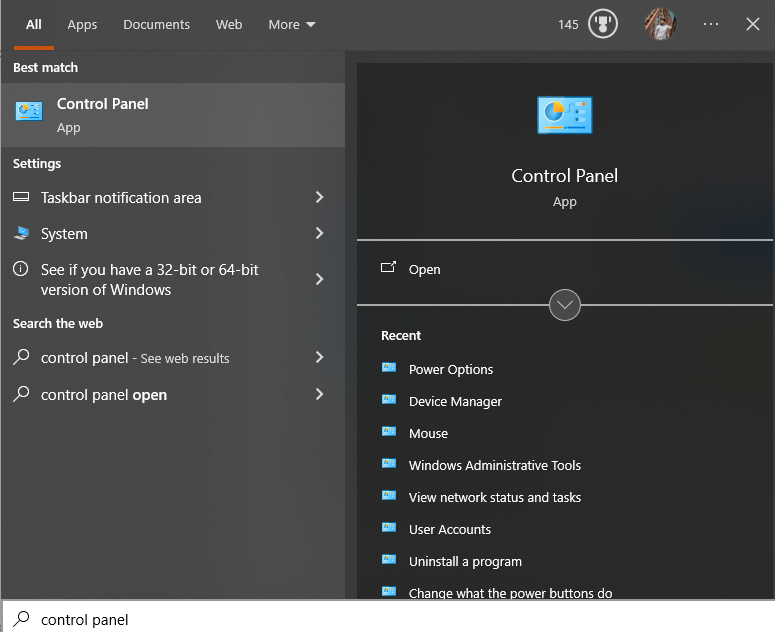Expand the control panel open arrow
The width and height of the screenshot is (775, 632).
(x=319, y=394)
